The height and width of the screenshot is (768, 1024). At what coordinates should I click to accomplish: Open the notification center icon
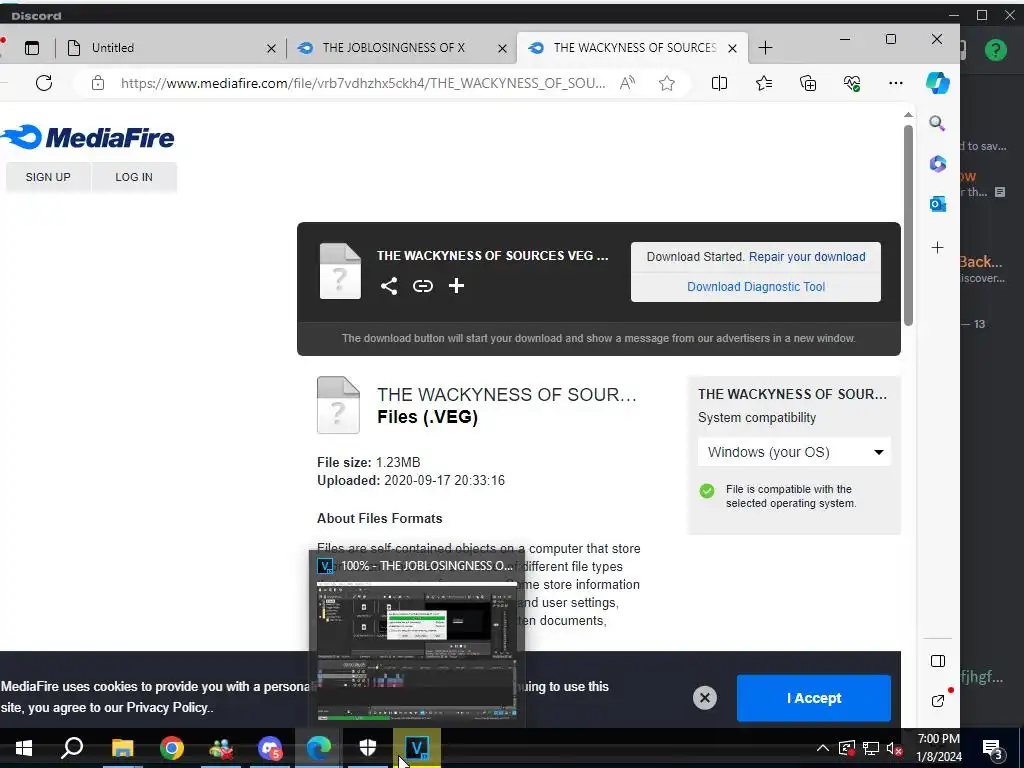pos(993,748)
